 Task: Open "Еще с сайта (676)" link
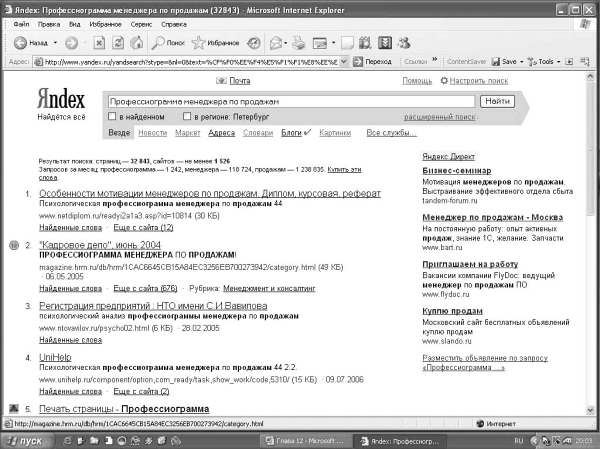coord(145,288)
